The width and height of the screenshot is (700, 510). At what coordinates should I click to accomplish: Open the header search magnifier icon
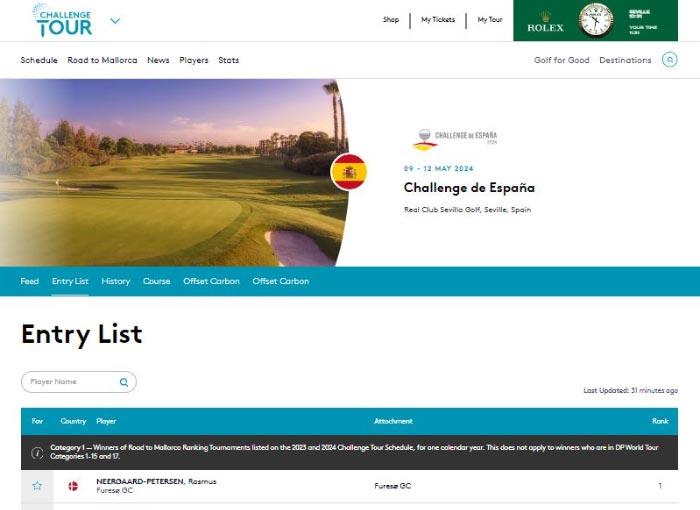click(x=669, y=60)
